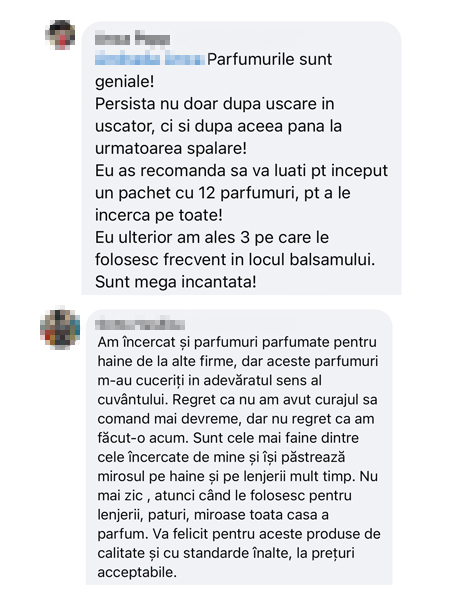
Task: Click the line starting 'cuvântului. Regret ca nu'
Action: click(x=238, y=399)
